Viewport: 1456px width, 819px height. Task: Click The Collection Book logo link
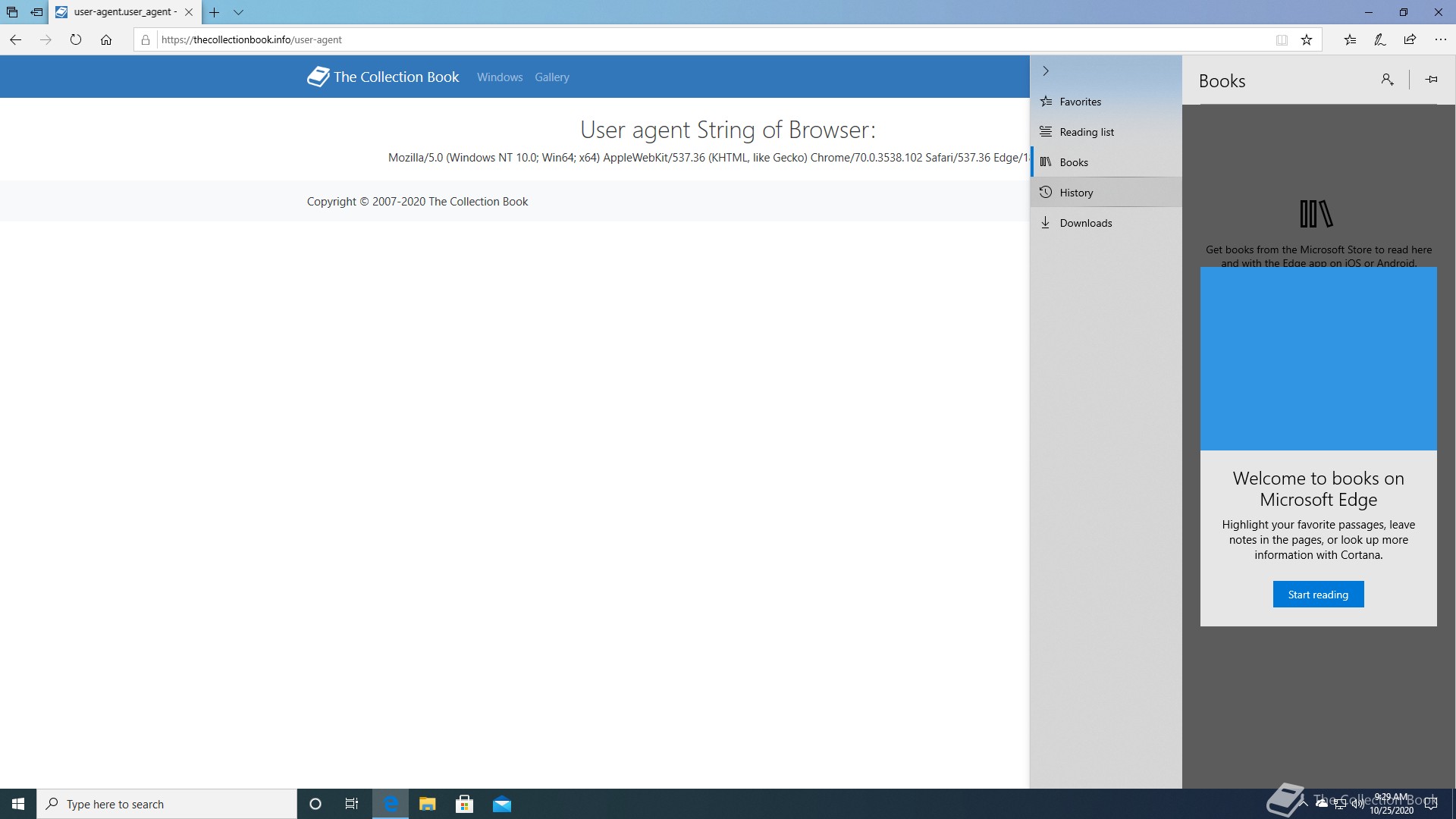(383, 77)
